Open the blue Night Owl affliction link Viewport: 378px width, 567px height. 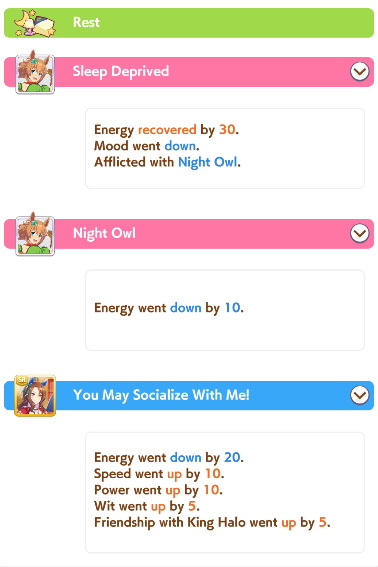tap(208, 162)
